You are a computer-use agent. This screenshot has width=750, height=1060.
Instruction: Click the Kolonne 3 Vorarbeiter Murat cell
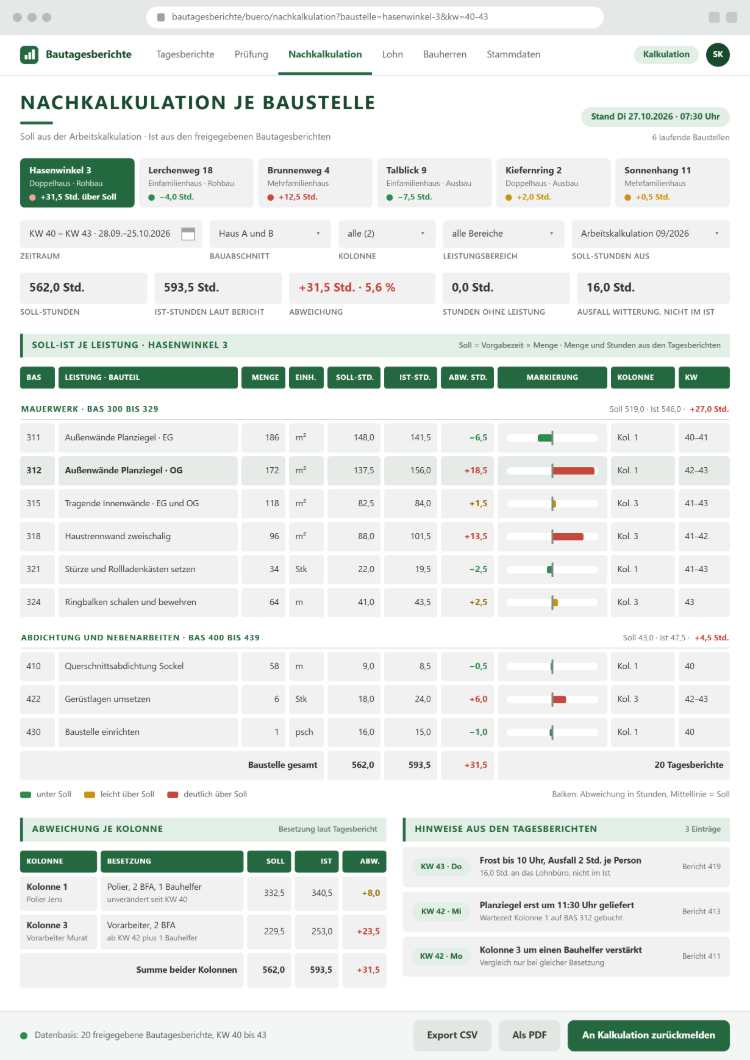pos(59,931)
